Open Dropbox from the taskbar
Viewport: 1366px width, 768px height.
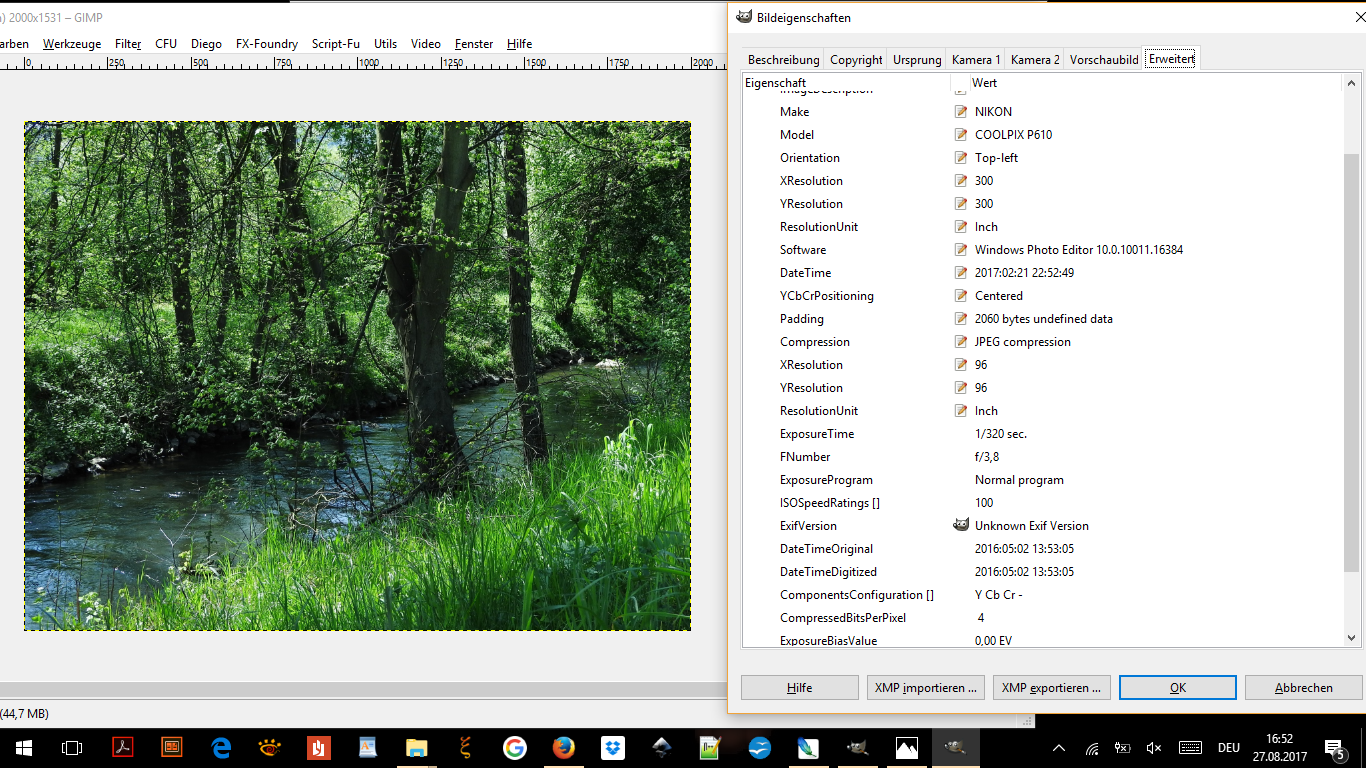(x=613, y=747)
